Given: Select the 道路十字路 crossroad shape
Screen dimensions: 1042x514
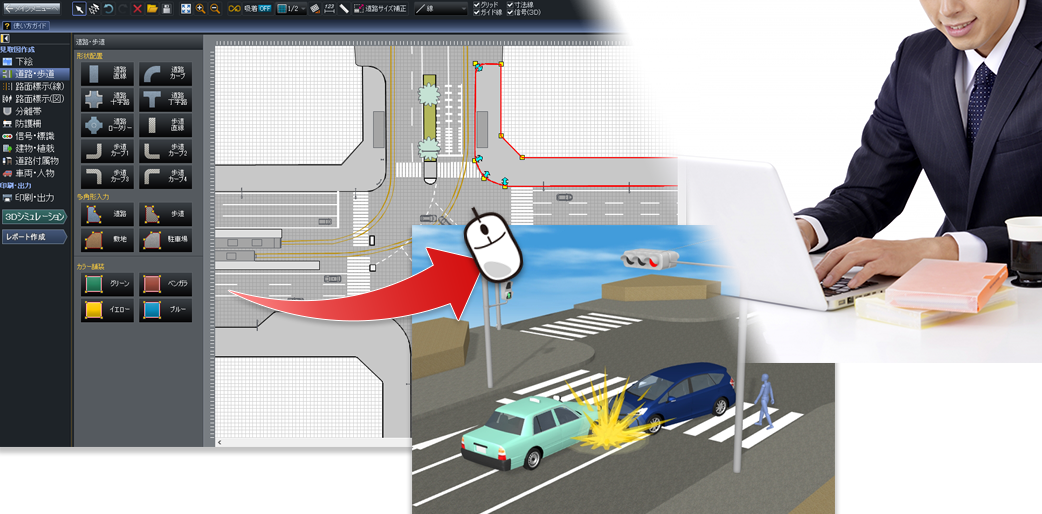Looking at the screenshot, I should click(x=107, y=99).
